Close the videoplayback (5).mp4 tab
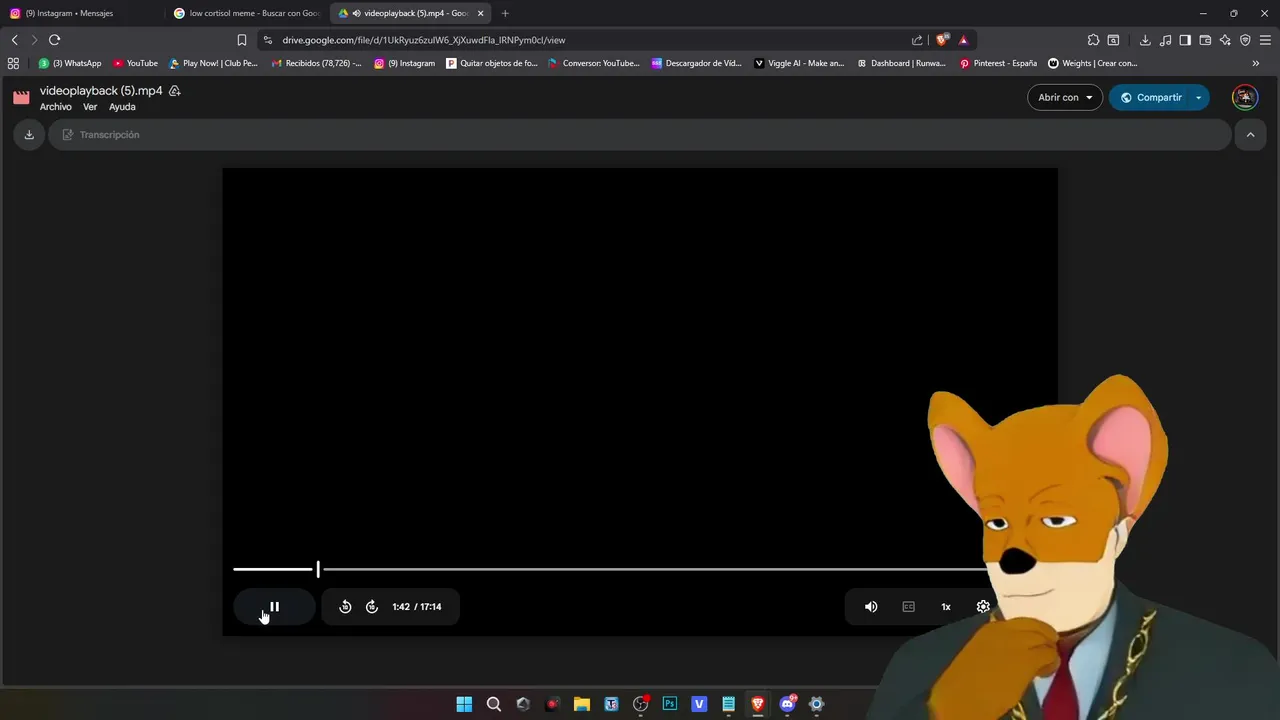This screenshot has height=720, width=1280. (481, 13)
